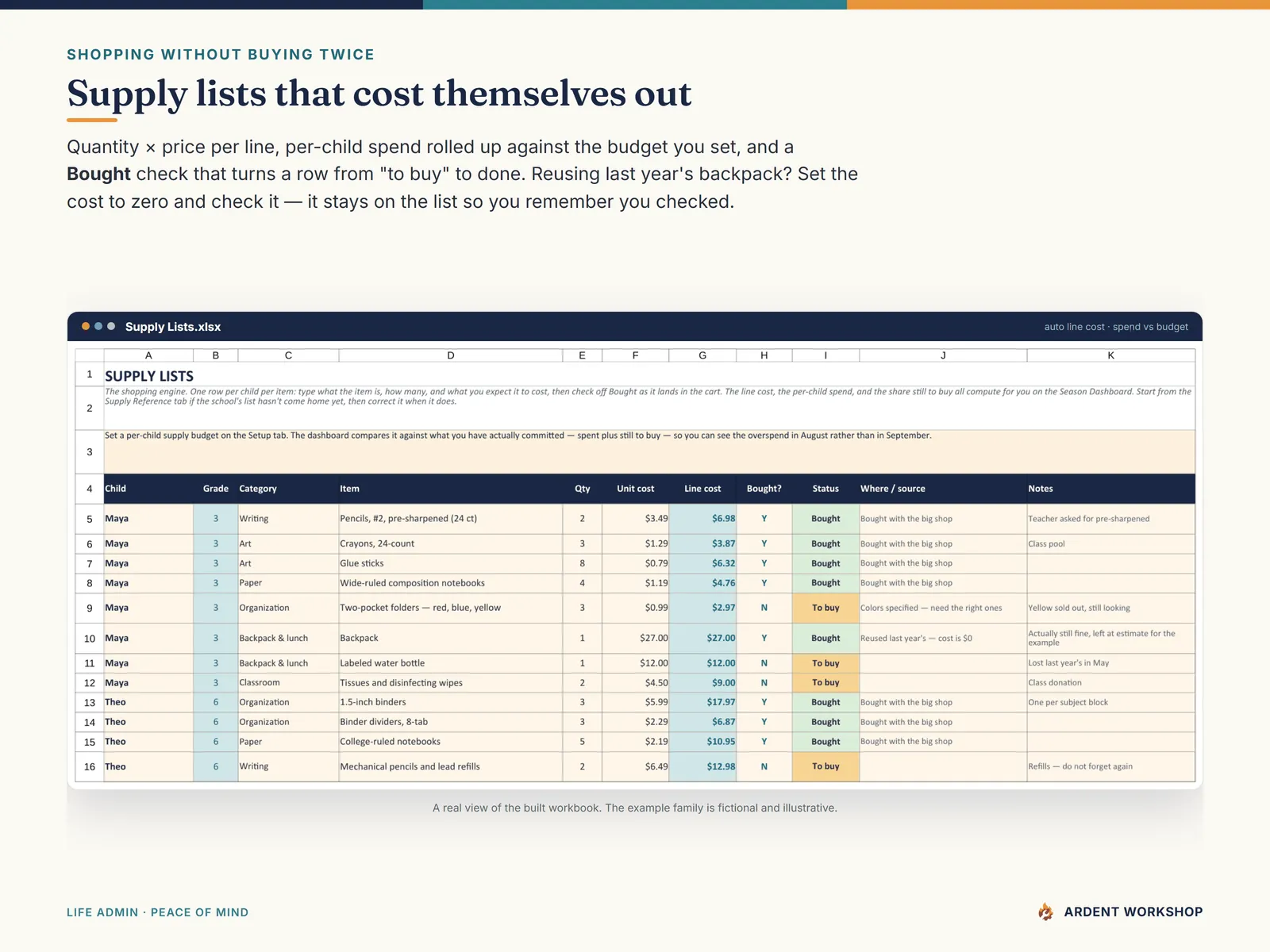Click the Status header cell
This screenshot has width=1270, height=952.
pyautogui.click(x=825, y=489)
